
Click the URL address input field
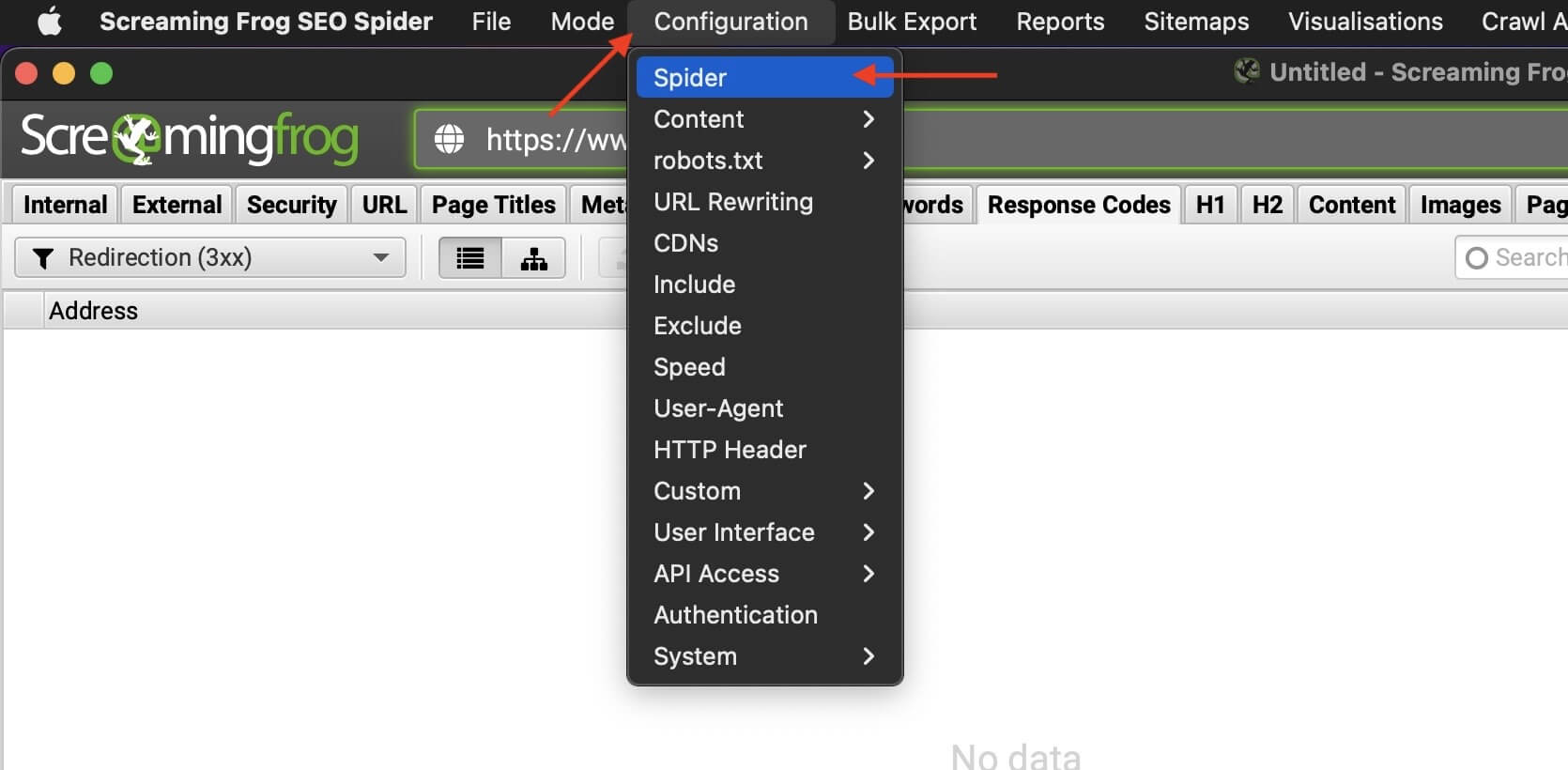tap(554, 140)
